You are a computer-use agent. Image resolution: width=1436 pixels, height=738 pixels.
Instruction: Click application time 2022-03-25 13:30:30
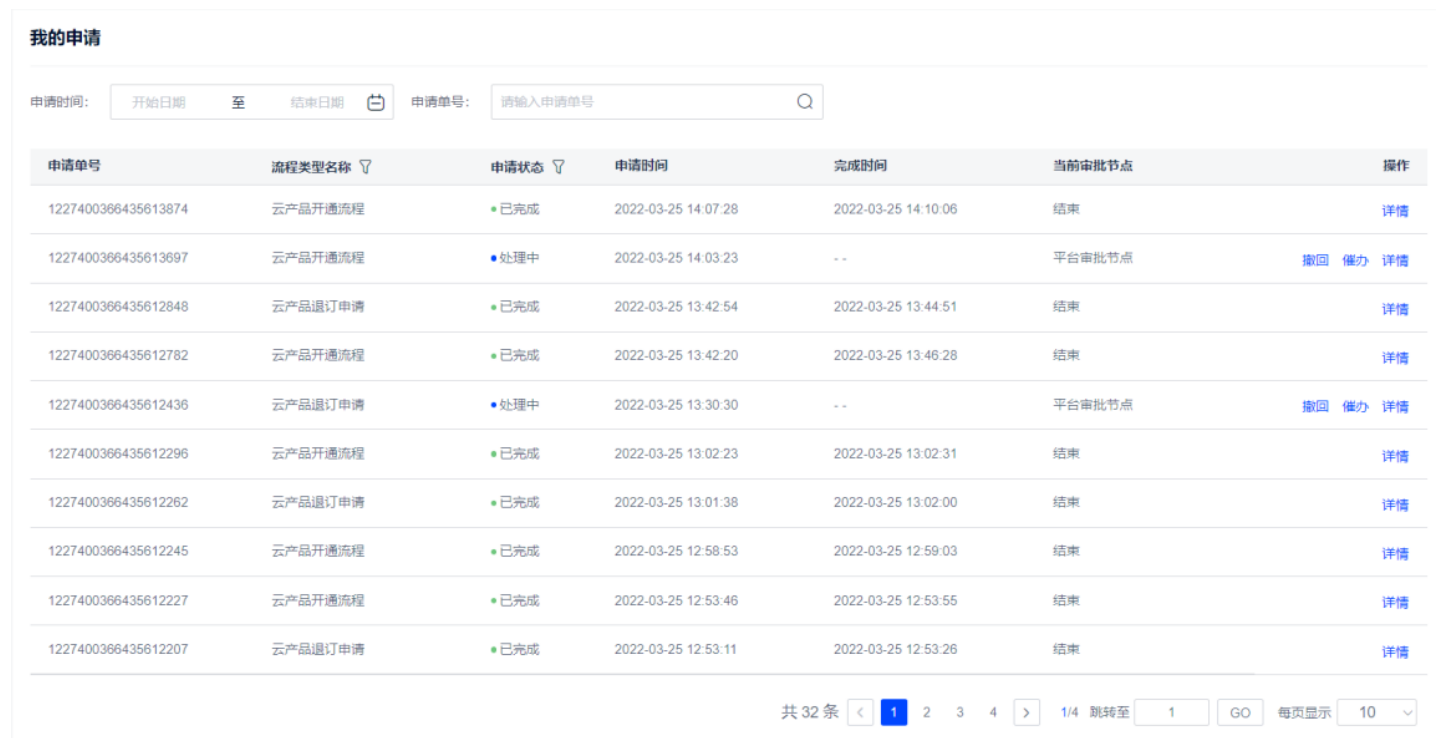coord(676,405)
